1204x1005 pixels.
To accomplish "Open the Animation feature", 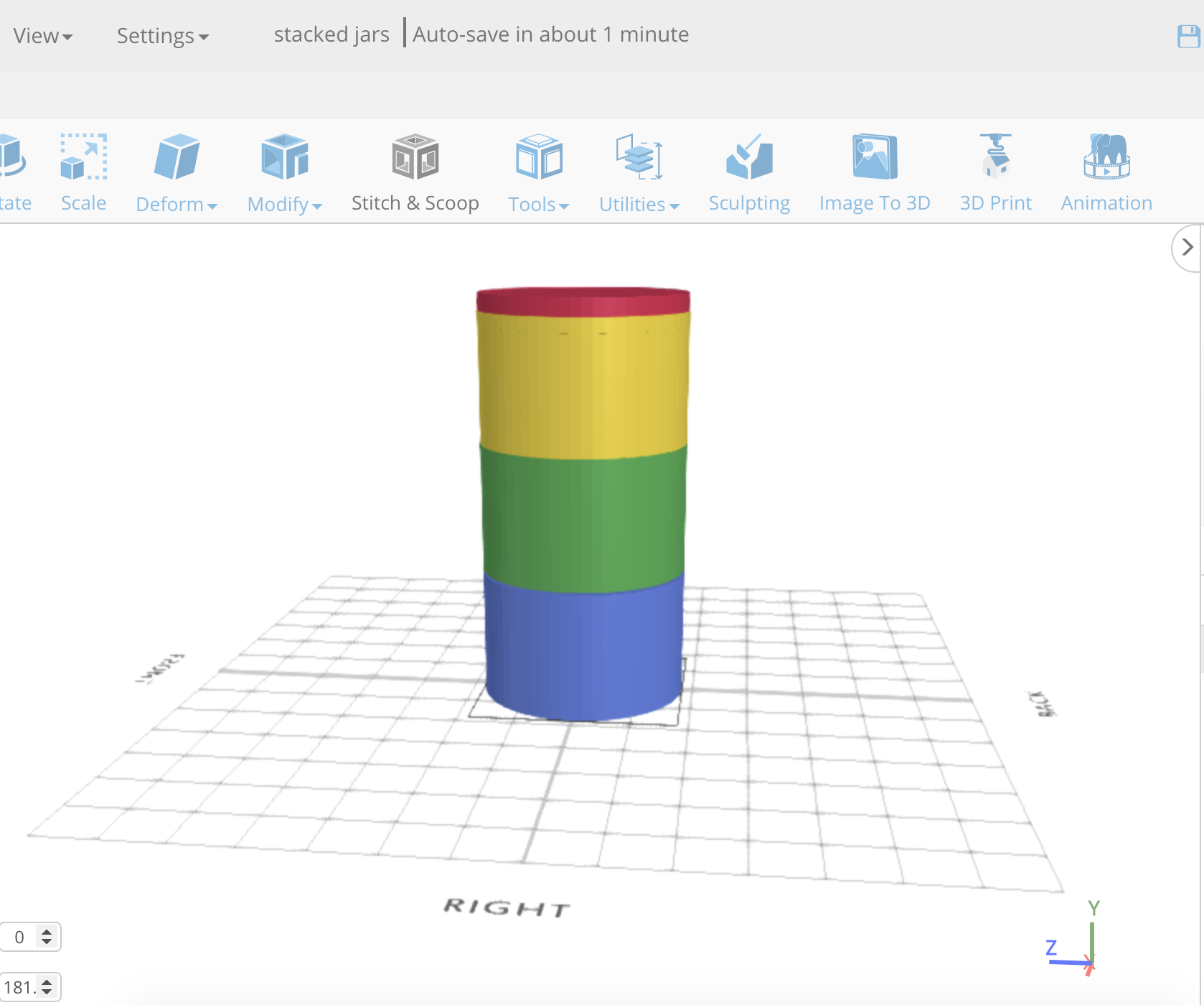I will (1105, 172).
